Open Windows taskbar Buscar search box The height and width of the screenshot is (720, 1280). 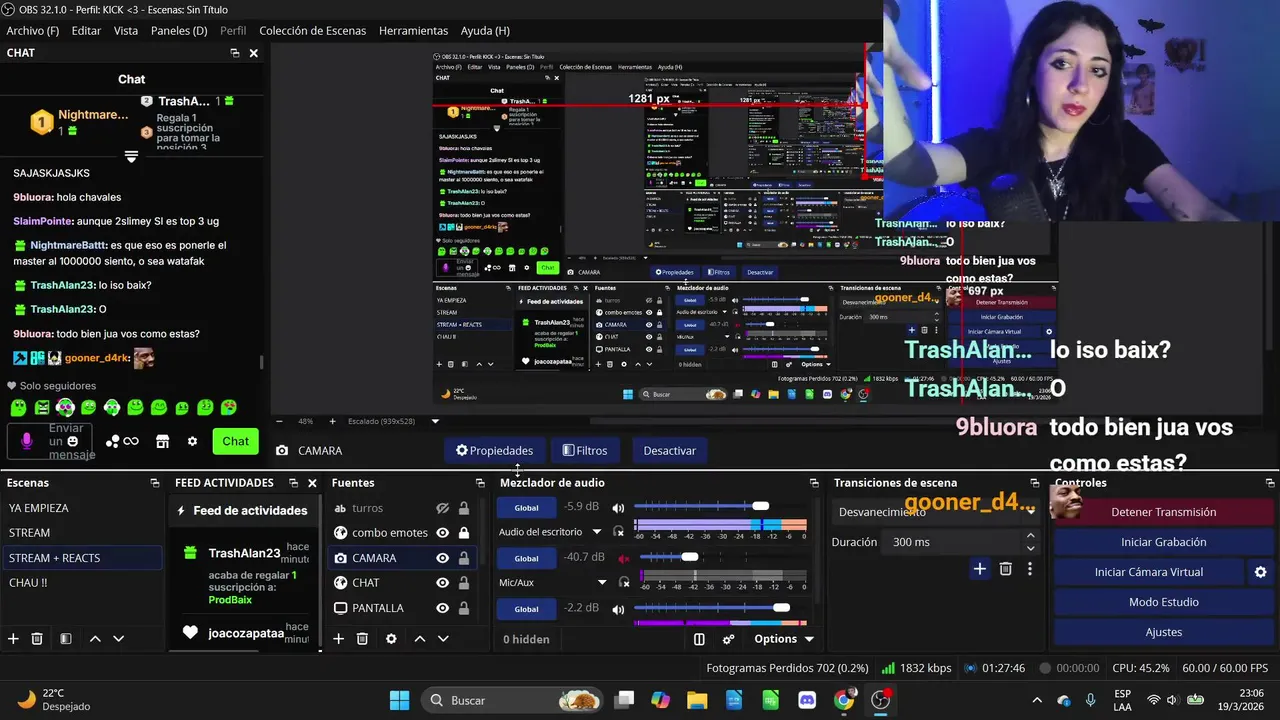[514, 700]
